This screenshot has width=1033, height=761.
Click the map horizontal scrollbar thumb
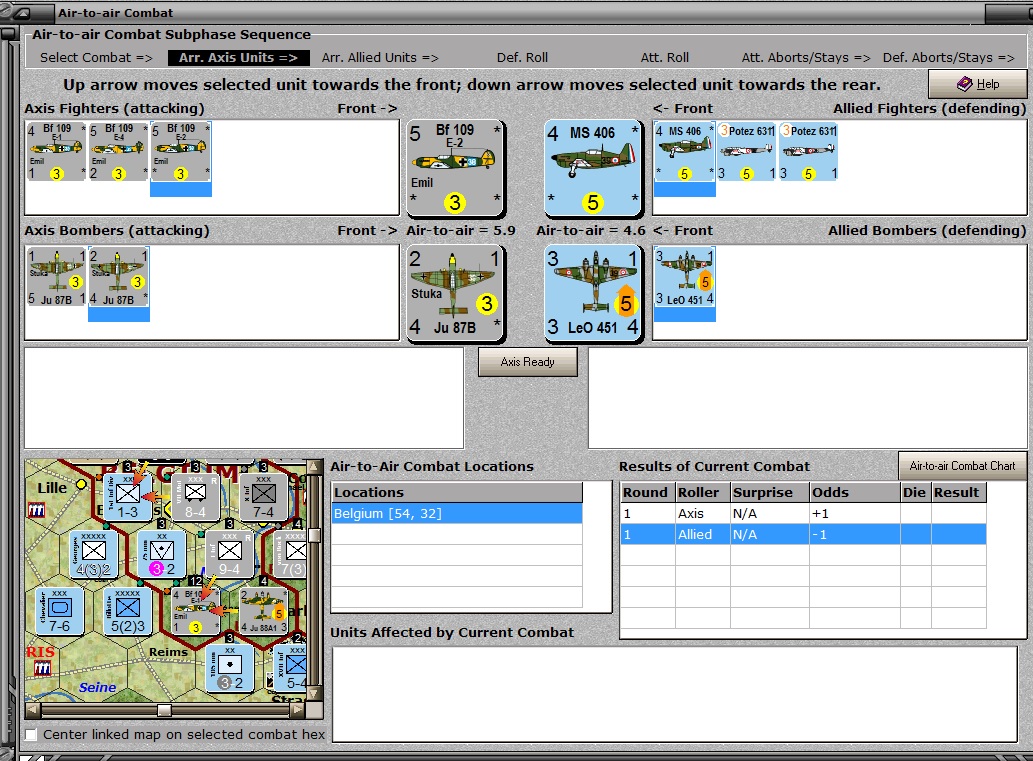[165, 710]
